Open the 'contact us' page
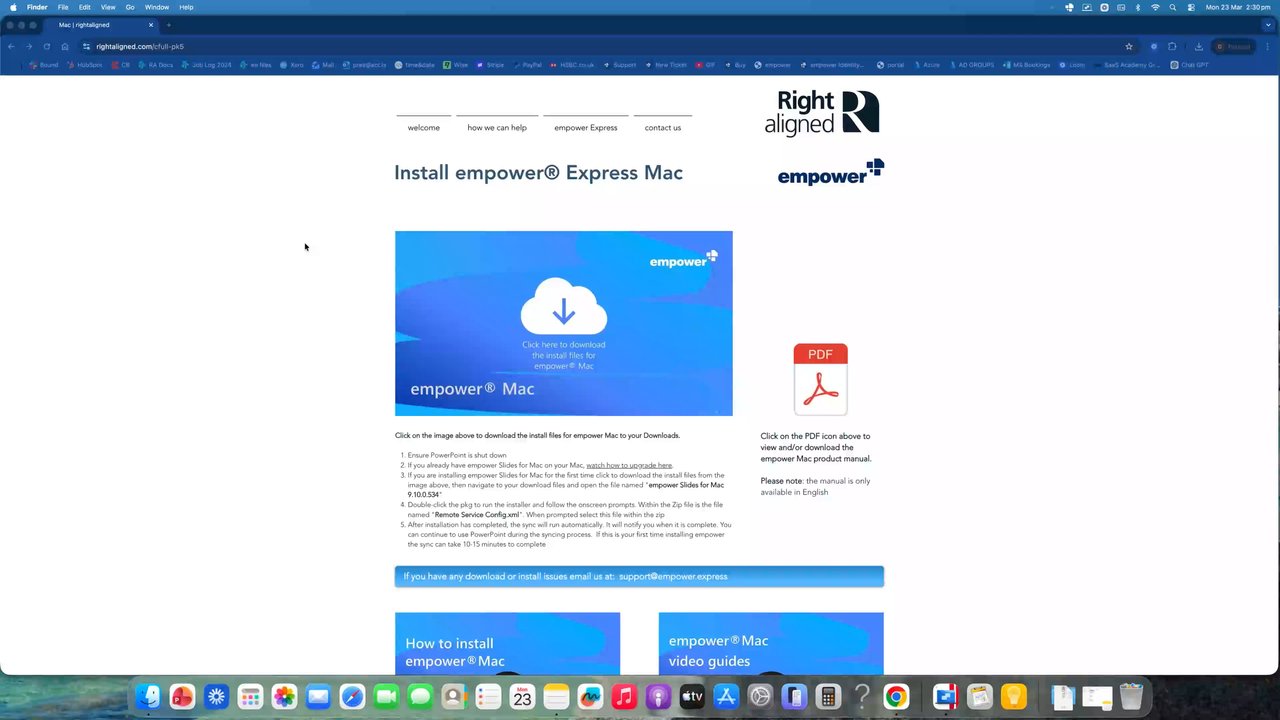Viewport: 1280px width, 720px height. pyautogui.click(x=663, y=128)
